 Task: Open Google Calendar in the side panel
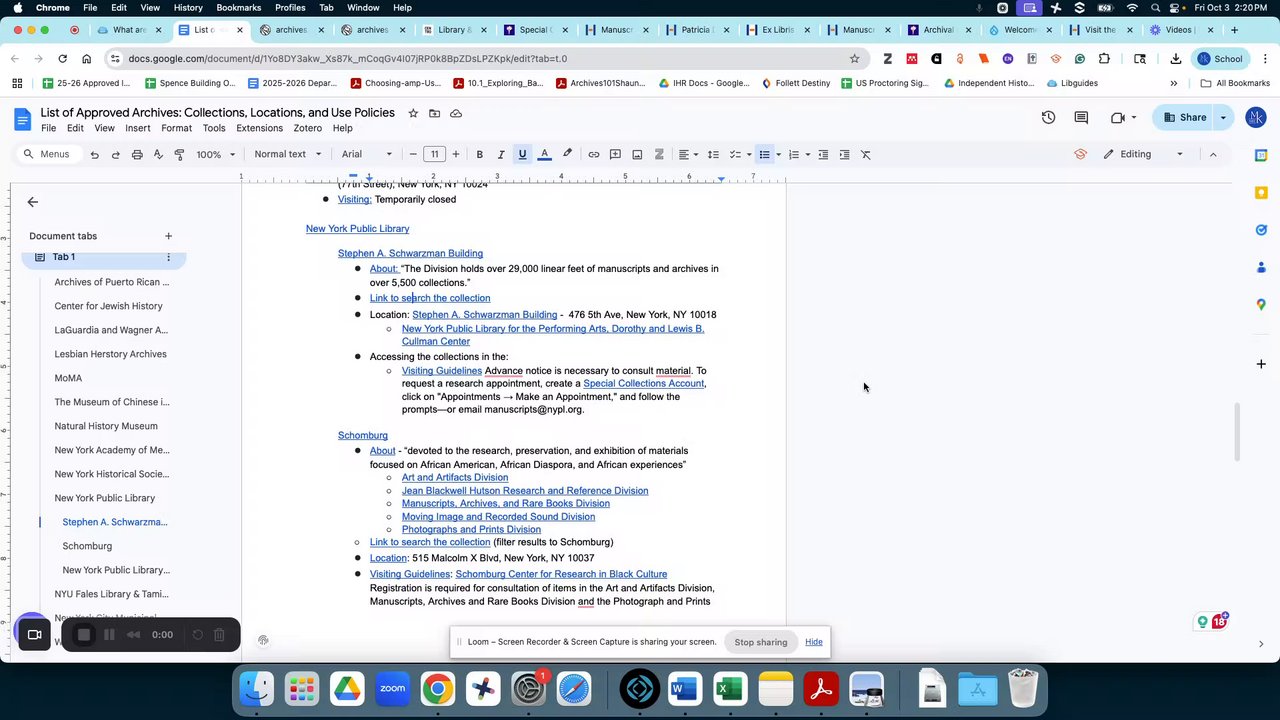(x=1261, y=155)
